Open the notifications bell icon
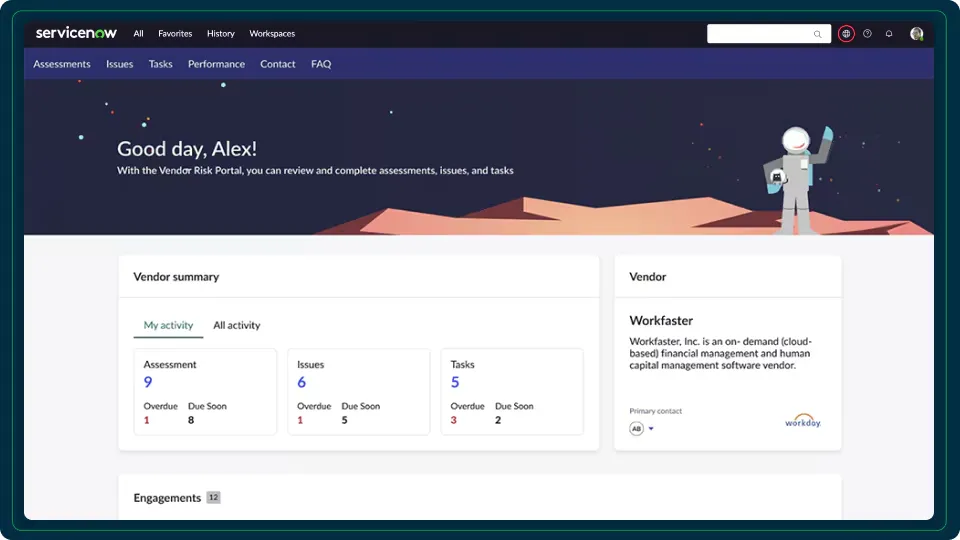 [x=889, y=34]
